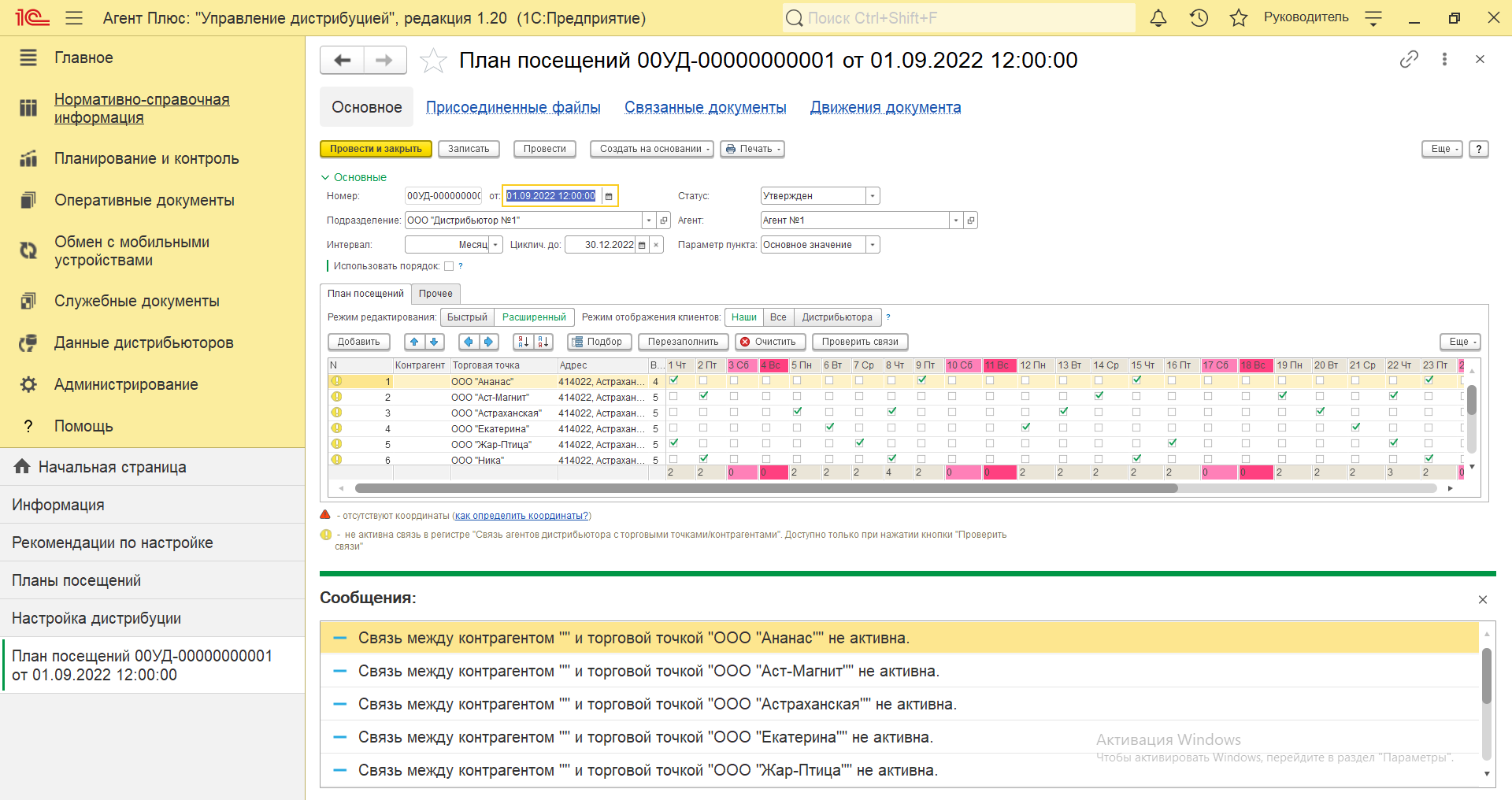Open calendar for Циклич. до date
Screen dimensions: 1512x800
(x=642, y=245)
